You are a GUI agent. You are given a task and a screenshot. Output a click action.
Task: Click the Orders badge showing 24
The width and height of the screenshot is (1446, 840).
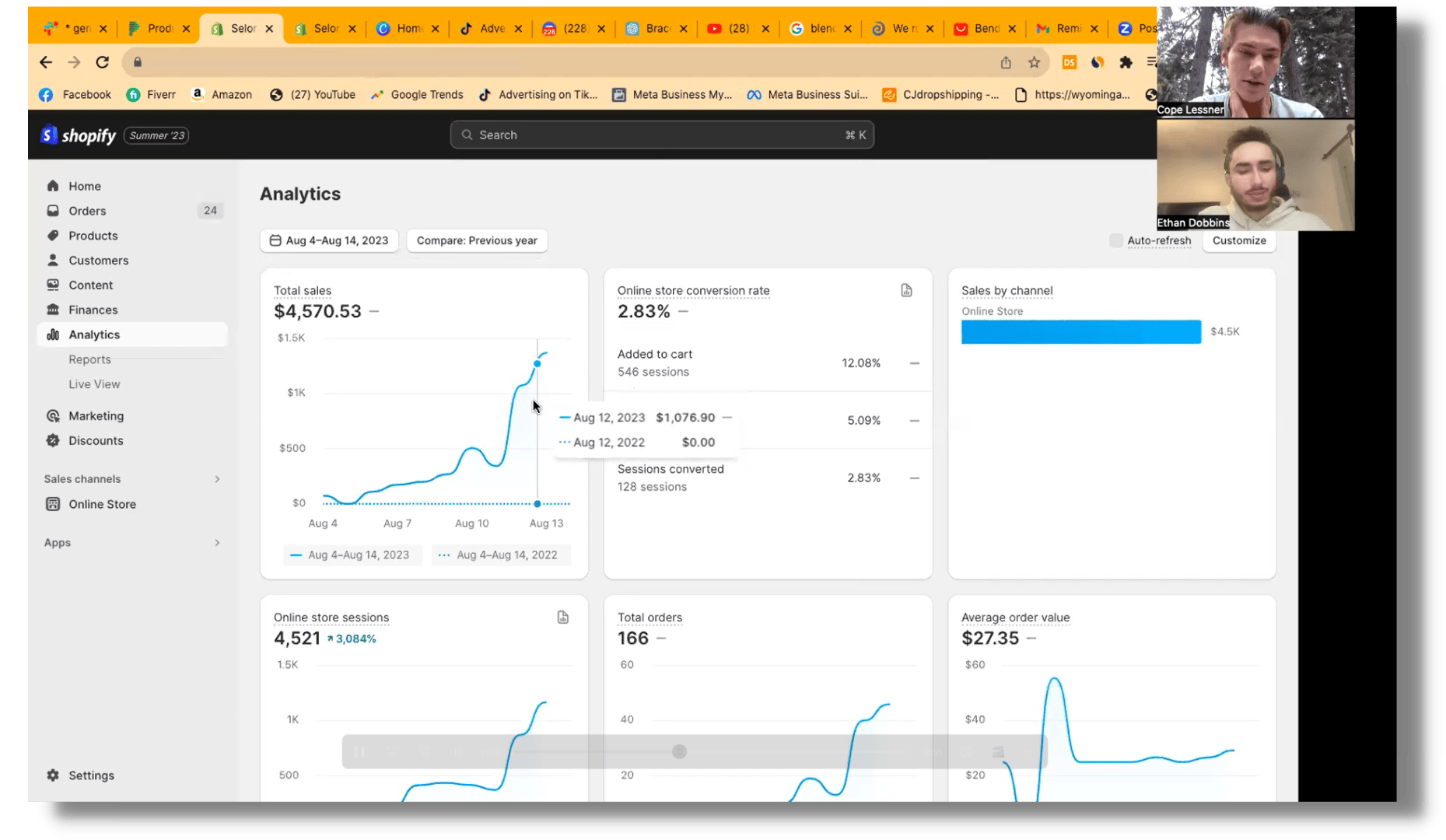(210, 211)
